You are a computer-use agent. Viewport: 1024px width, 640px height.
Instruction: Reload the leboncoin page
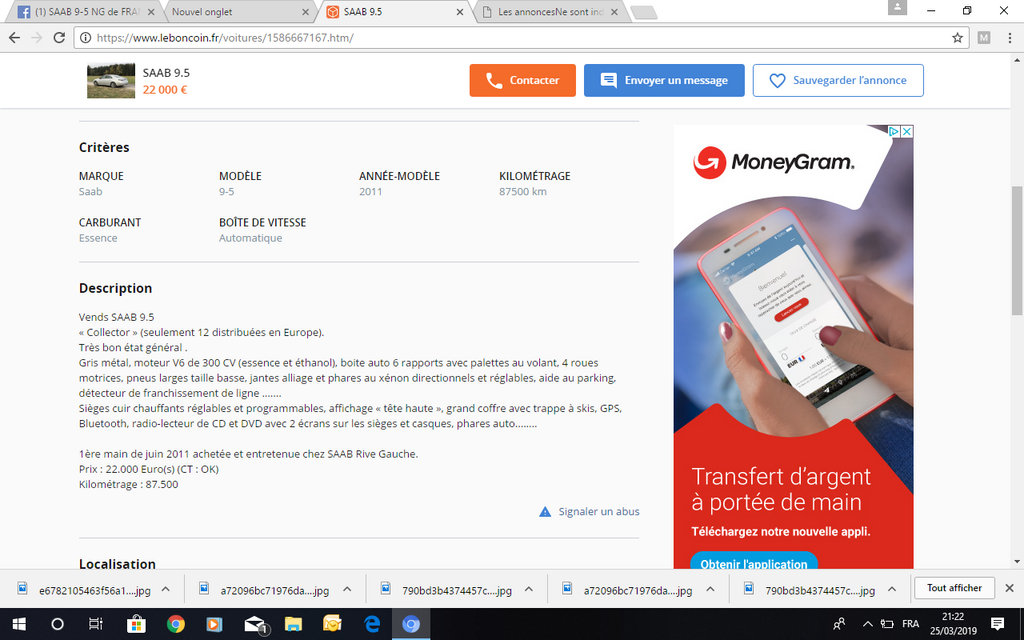coord(59,38)
